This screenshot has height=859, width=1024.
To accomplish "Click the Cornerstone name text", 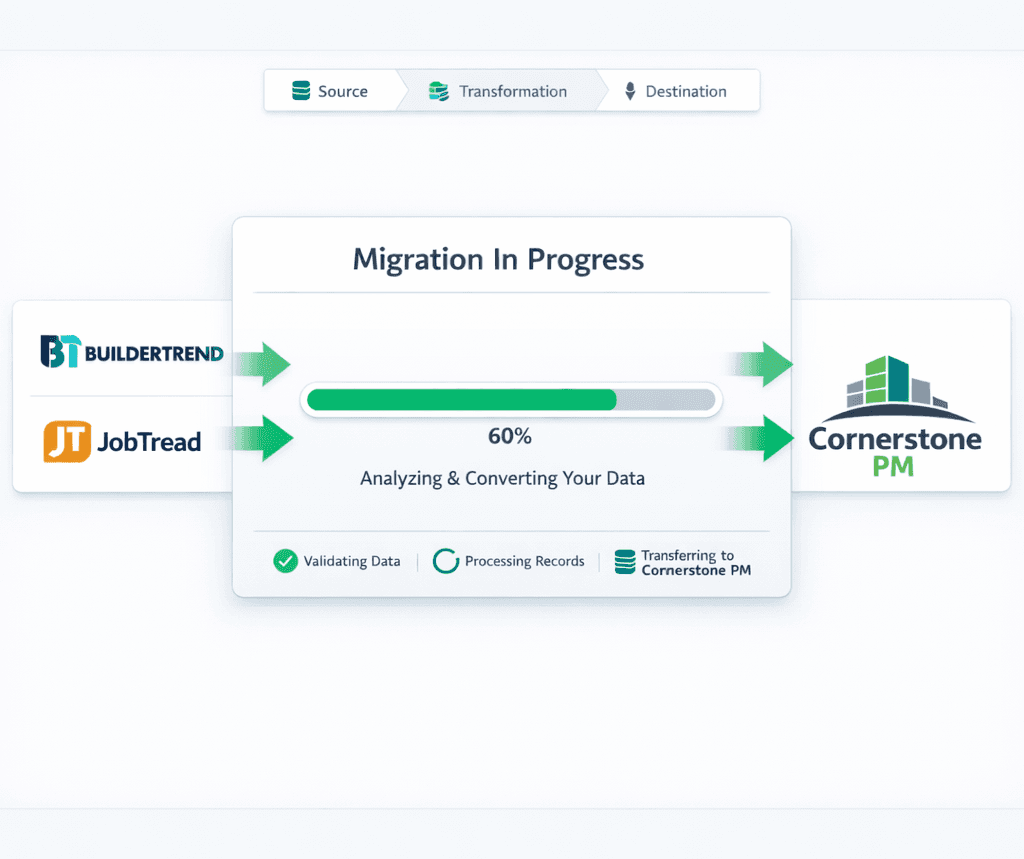I will (895, 438).
